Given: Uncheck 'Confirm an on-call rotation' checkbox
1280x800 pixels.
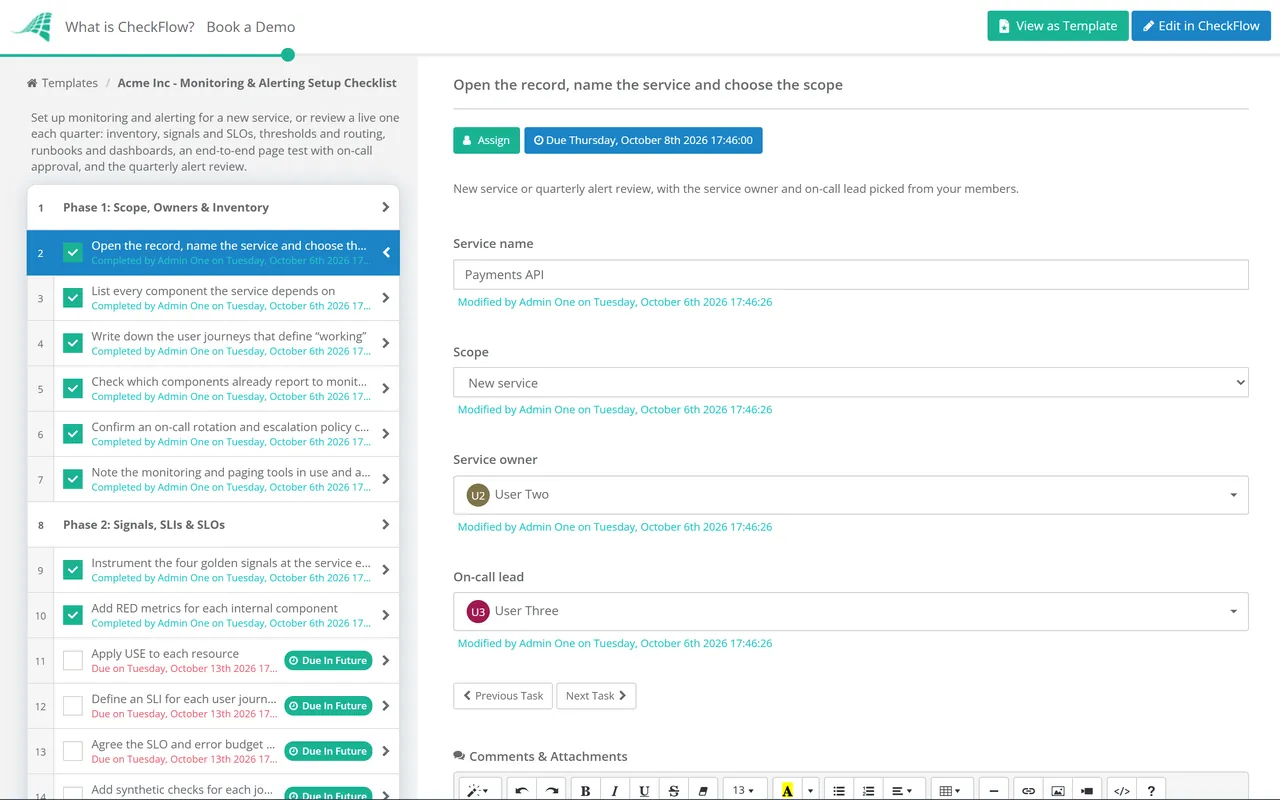Looking at the screenshot, I should click(73, 434).
